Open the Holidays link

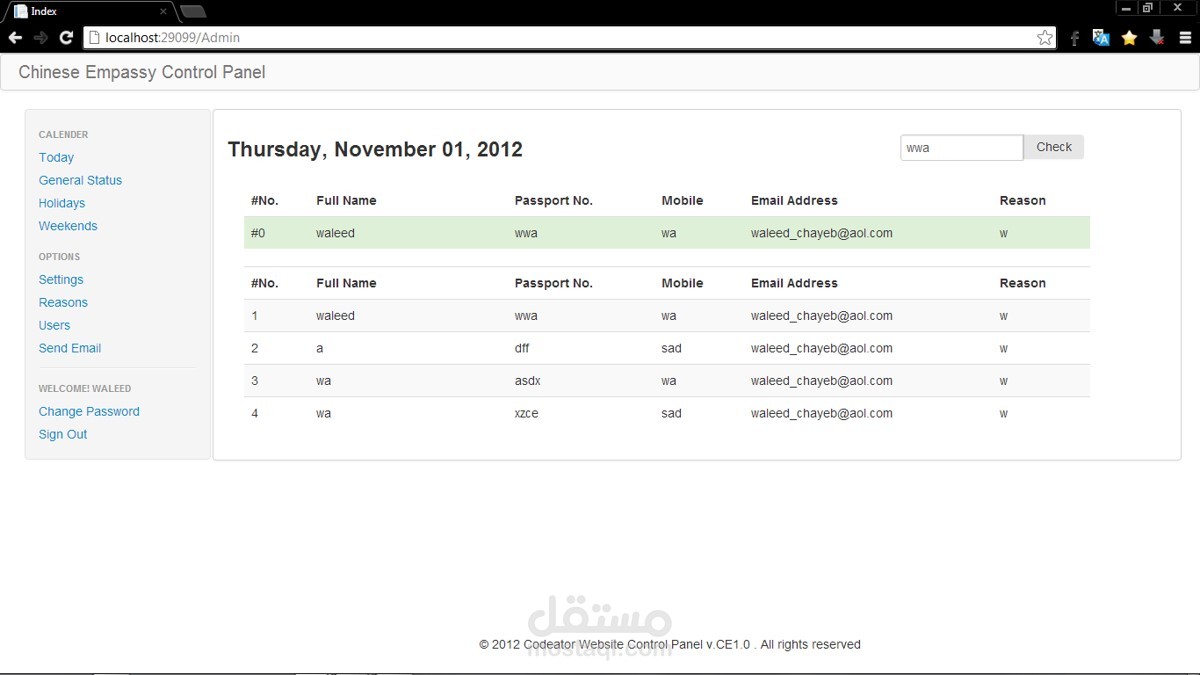click(62, 203)
